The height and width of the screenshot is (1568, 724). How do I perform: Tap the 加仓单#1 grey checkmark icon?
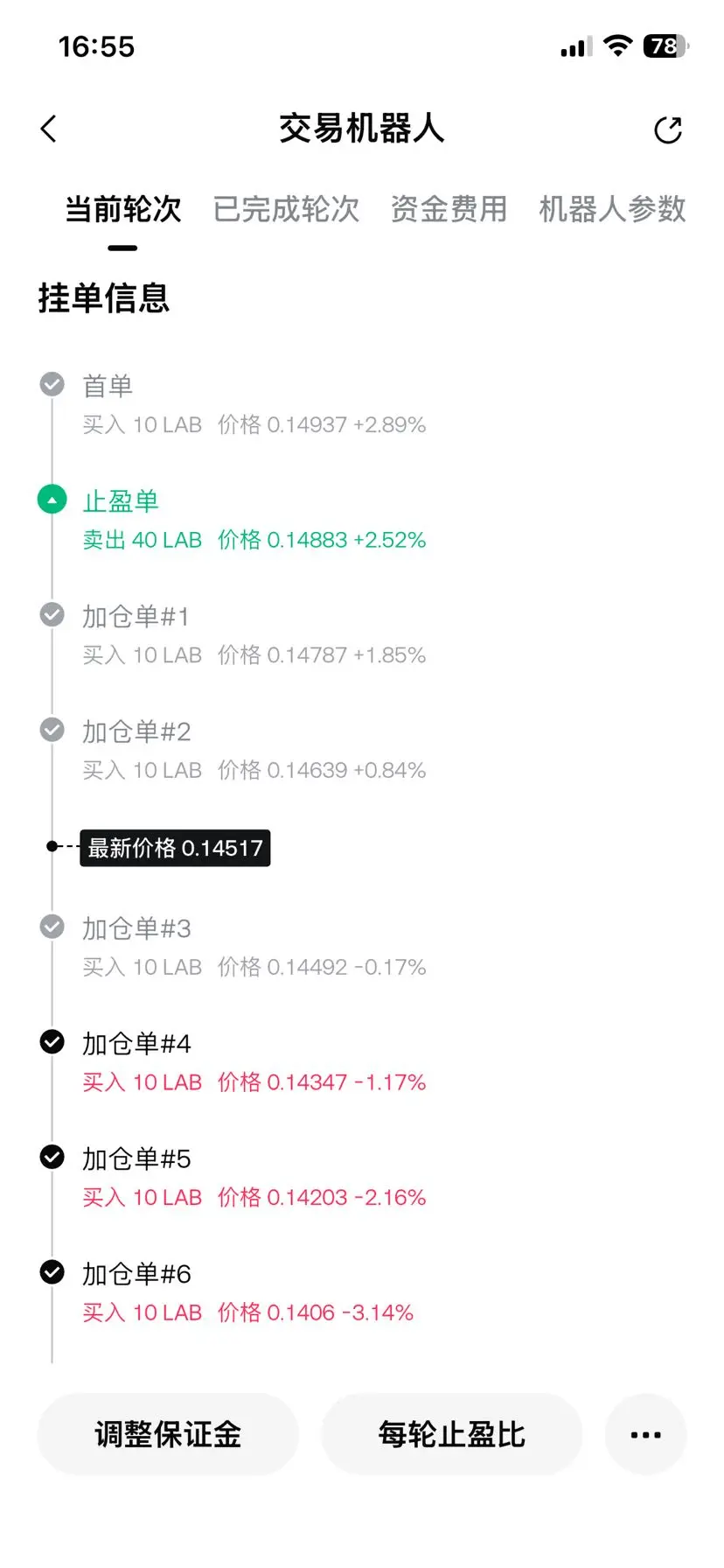pyautogui.click(x=52, y=614)
